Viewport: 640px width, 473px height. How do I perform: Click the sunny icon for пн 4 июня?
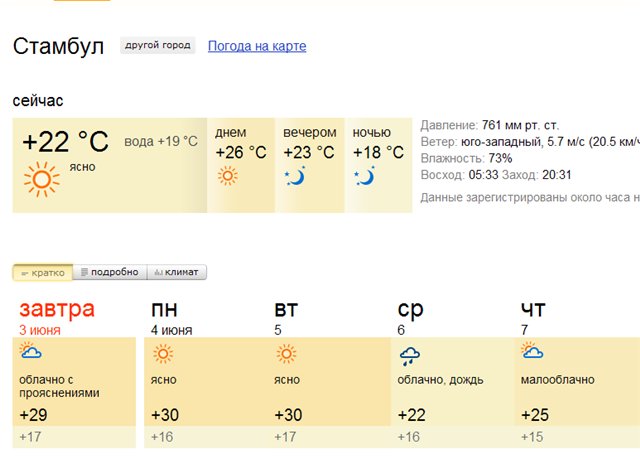(162, 353)
